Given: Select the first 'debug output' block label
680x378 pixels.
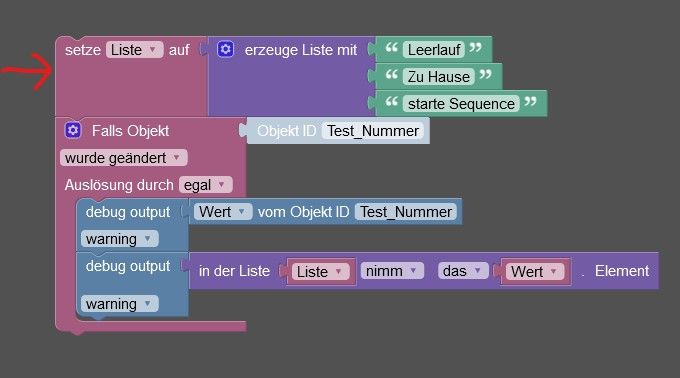Looking at the screenshot, I should (x=128, y=212).
